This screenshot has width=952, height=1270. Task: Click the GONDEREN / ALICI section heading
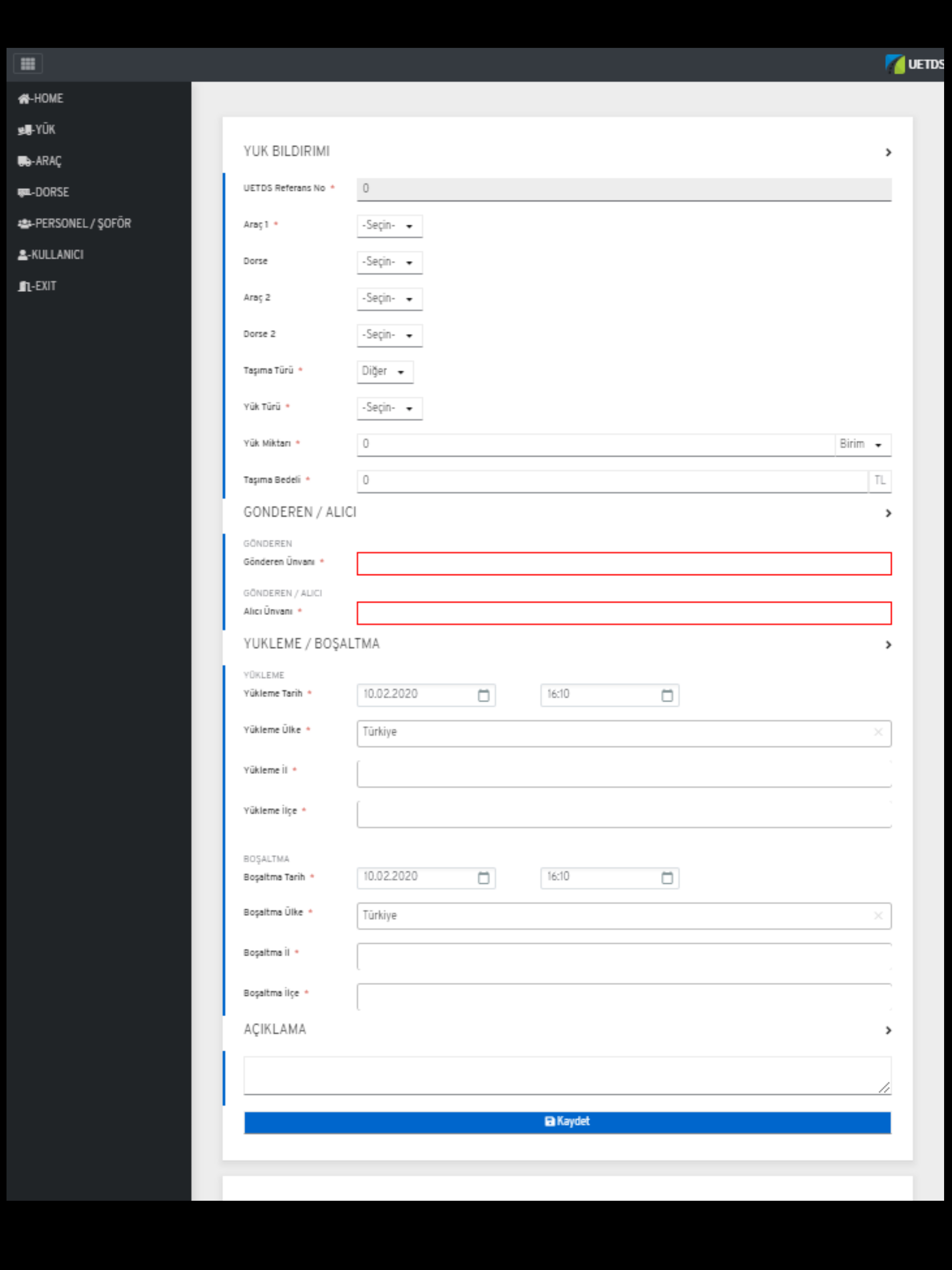300,513
